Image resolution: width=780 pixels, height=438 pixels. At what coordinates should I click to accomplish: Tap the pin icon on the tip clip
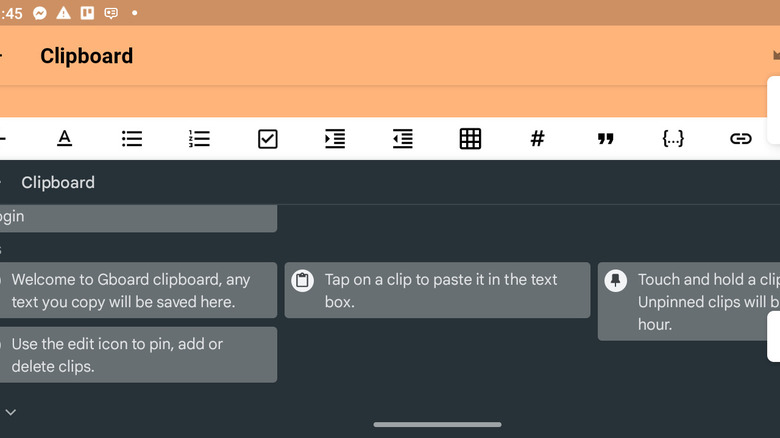616,280
